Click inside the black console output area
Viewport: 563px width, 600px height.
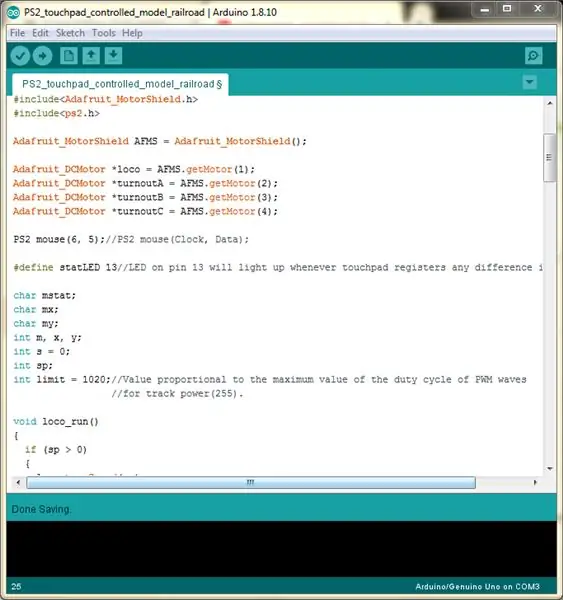281,549
